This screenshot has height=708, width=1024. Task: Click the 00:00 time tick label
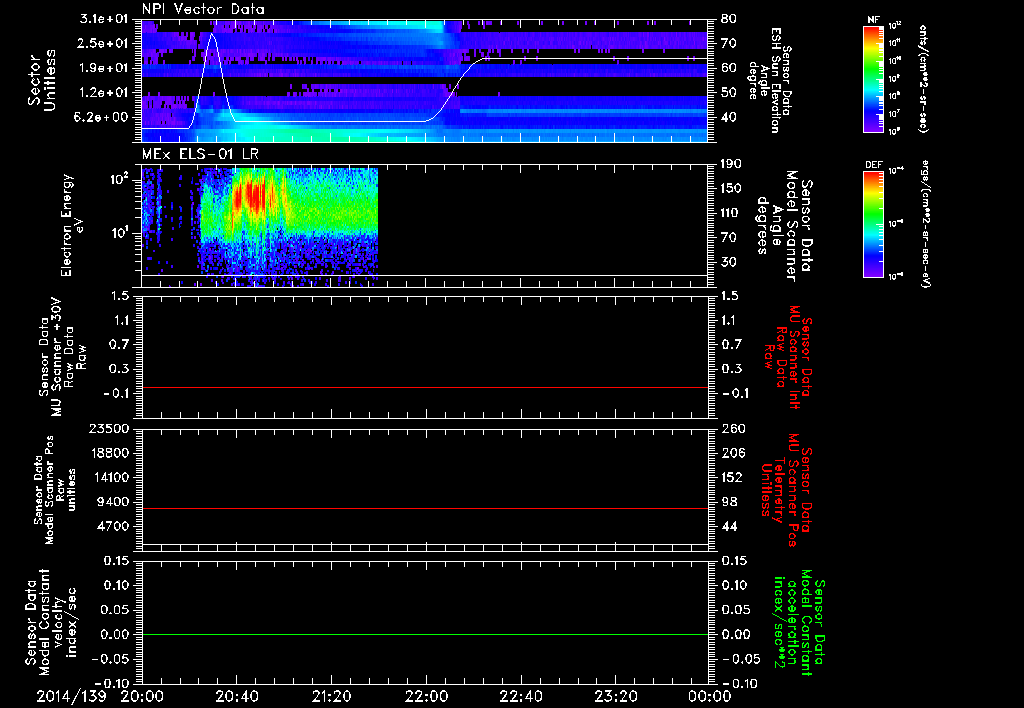709,696
